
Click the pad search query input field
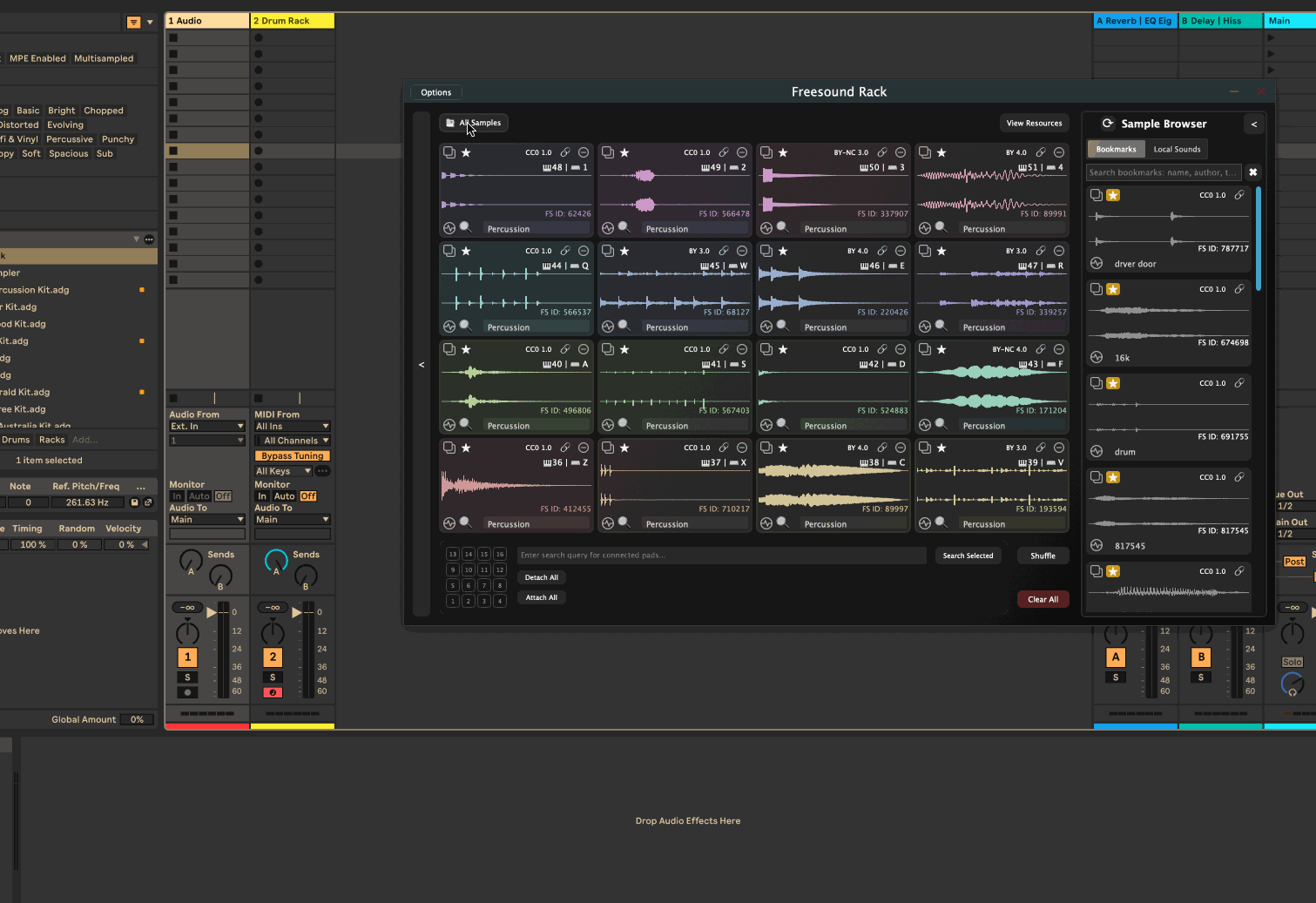click(721, 556)
